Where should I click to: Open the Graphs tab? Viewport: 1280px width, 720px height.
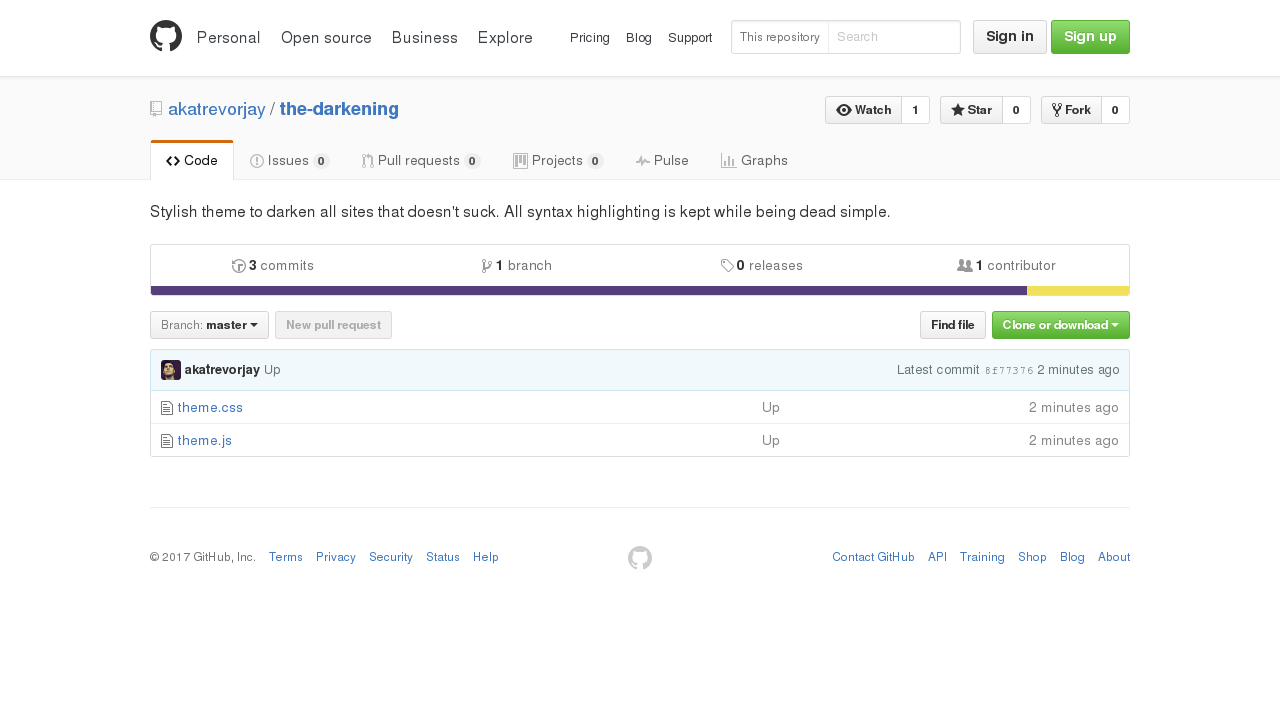(x=754, y=161)
